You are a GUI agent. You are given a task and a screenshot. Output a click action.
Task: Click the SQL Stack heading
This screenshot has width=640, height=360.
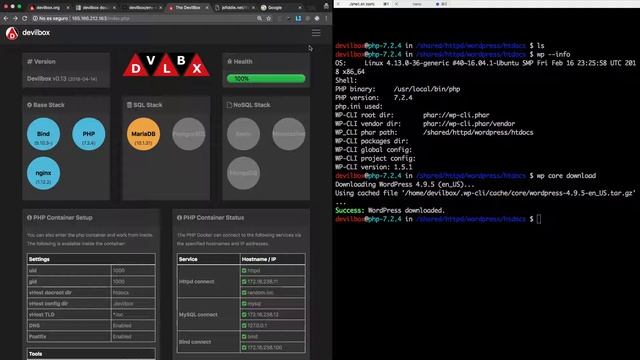(x=144, y=105)
